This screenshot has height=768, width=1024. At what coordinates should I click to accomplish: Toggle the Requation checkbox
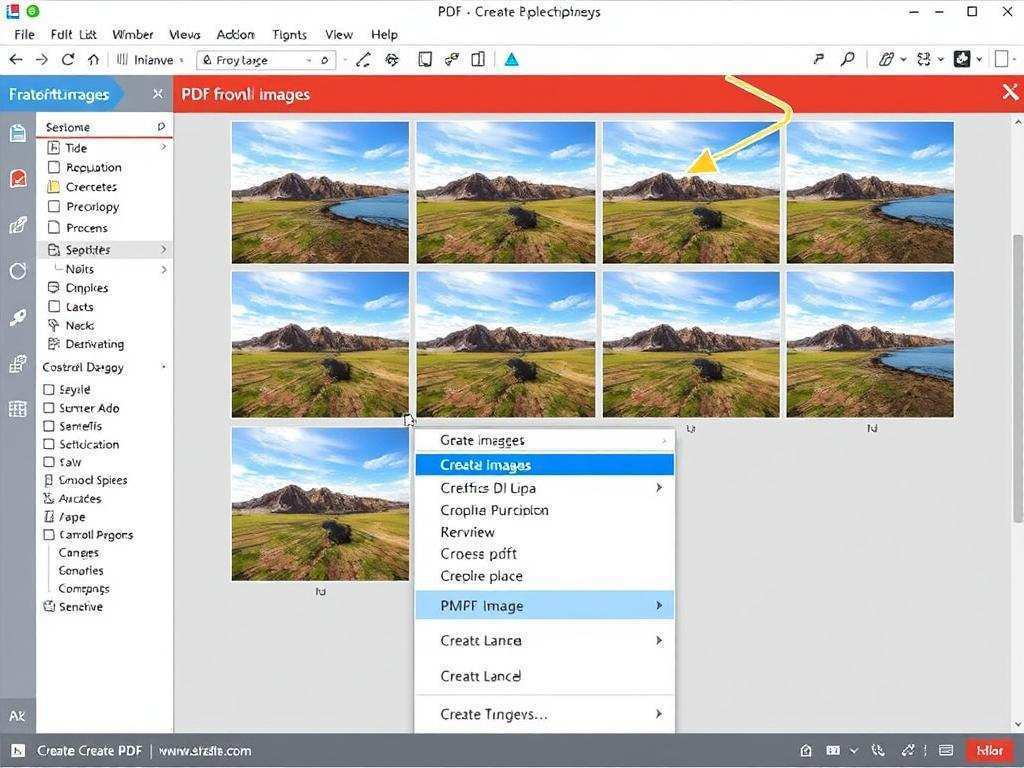[54, 168]
